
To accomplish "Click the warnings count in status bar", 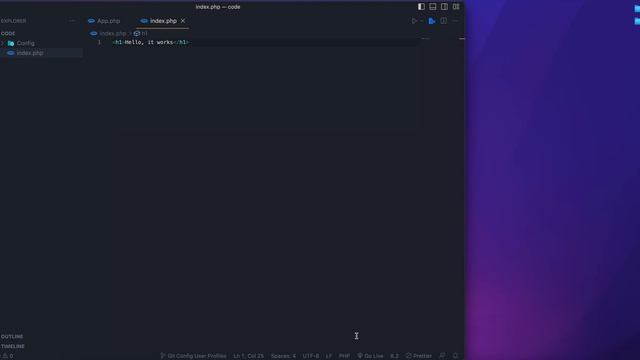I will [x=8, y=356].
